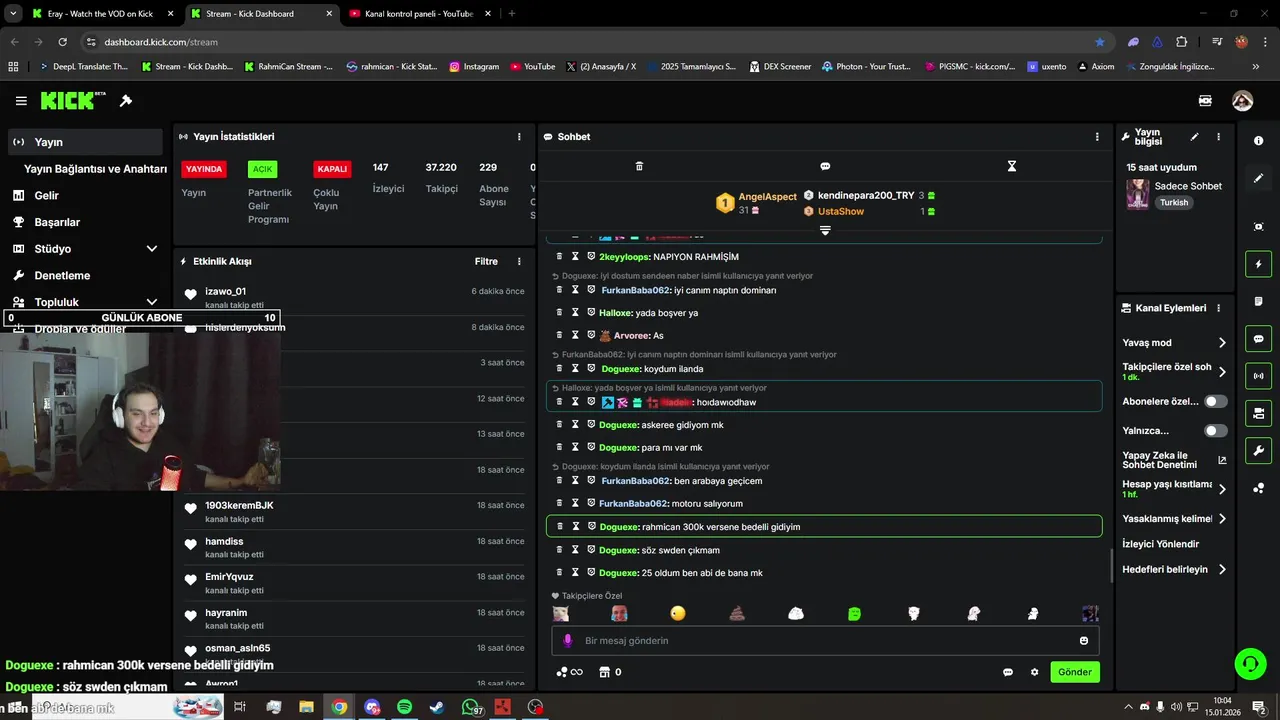
Task: Click the lightning bolt sidebar icon
Action: point(1258,264)
